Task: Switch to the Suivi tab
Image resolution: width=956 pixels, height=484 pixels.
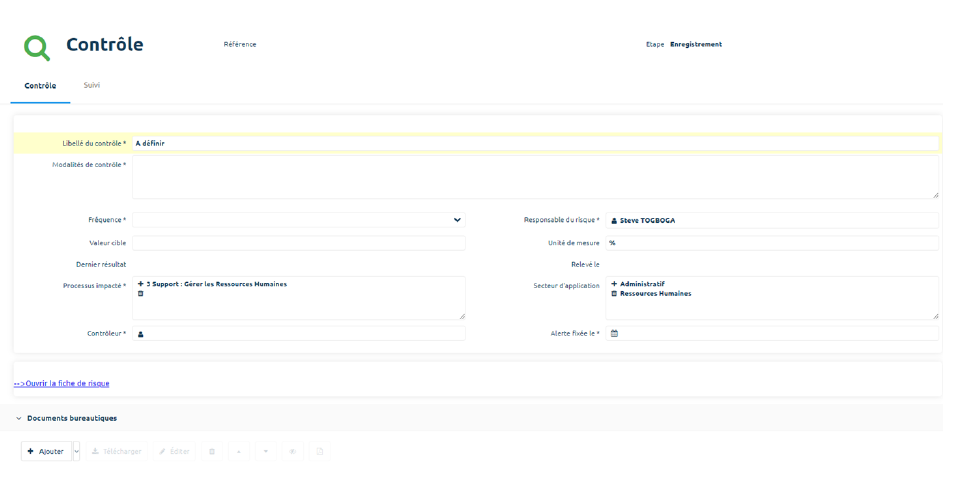Action: coord(91,86)
